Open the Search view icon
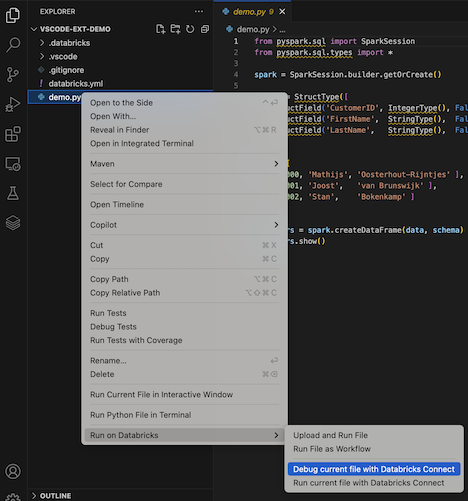 (x=13, y=44)
